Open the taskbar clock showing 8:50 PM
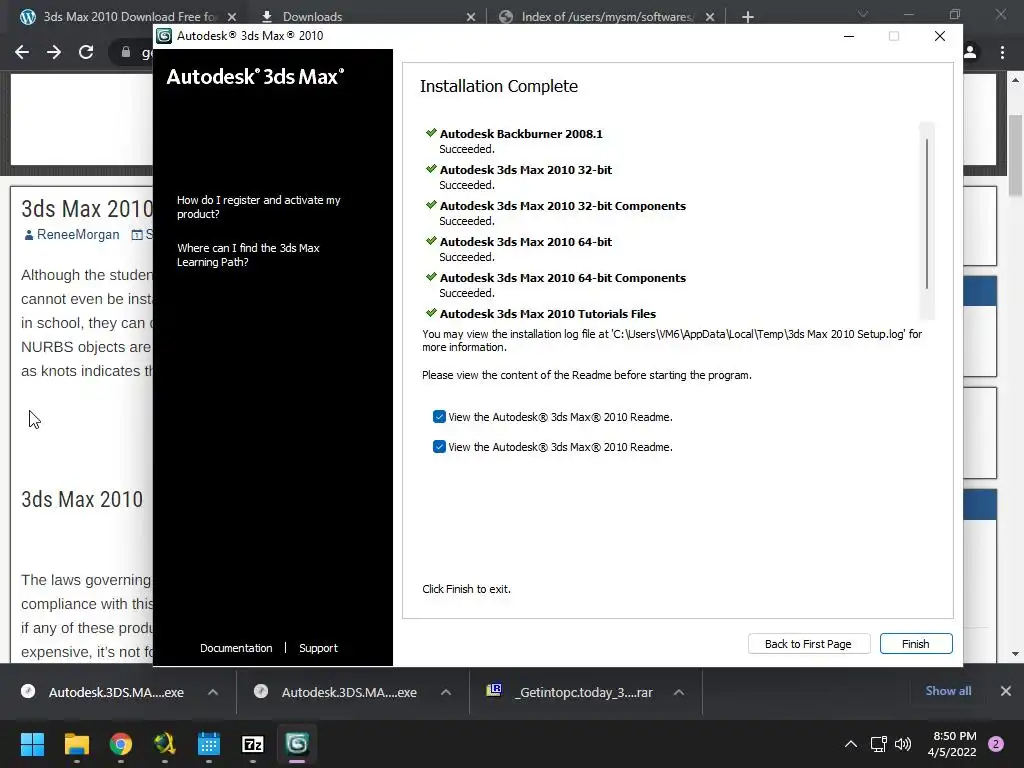Image resolution: width=1024 pixels, height=768 pixels. pyautogui.click(x=952, y=744)
